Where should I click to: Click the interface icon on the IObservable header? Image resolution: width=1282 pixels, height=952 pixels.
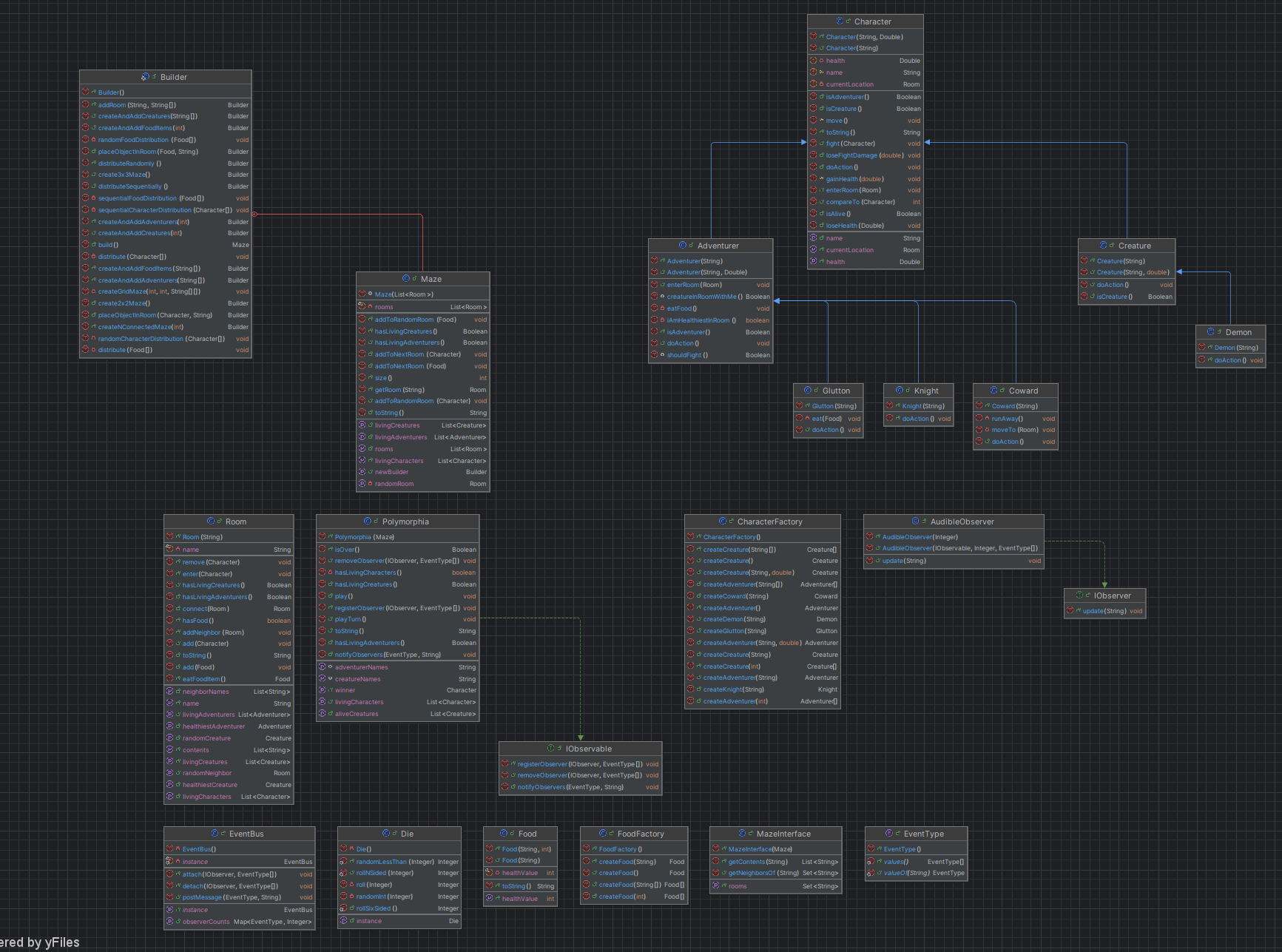(551, 748)
